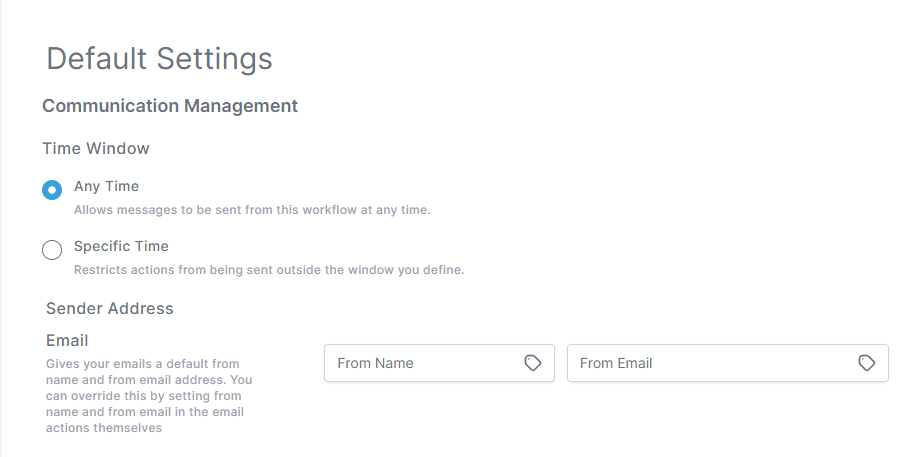
Task: Click the 'Restricts actions from being sent' description
Action: pyautogui.click(x=269, y=270)
